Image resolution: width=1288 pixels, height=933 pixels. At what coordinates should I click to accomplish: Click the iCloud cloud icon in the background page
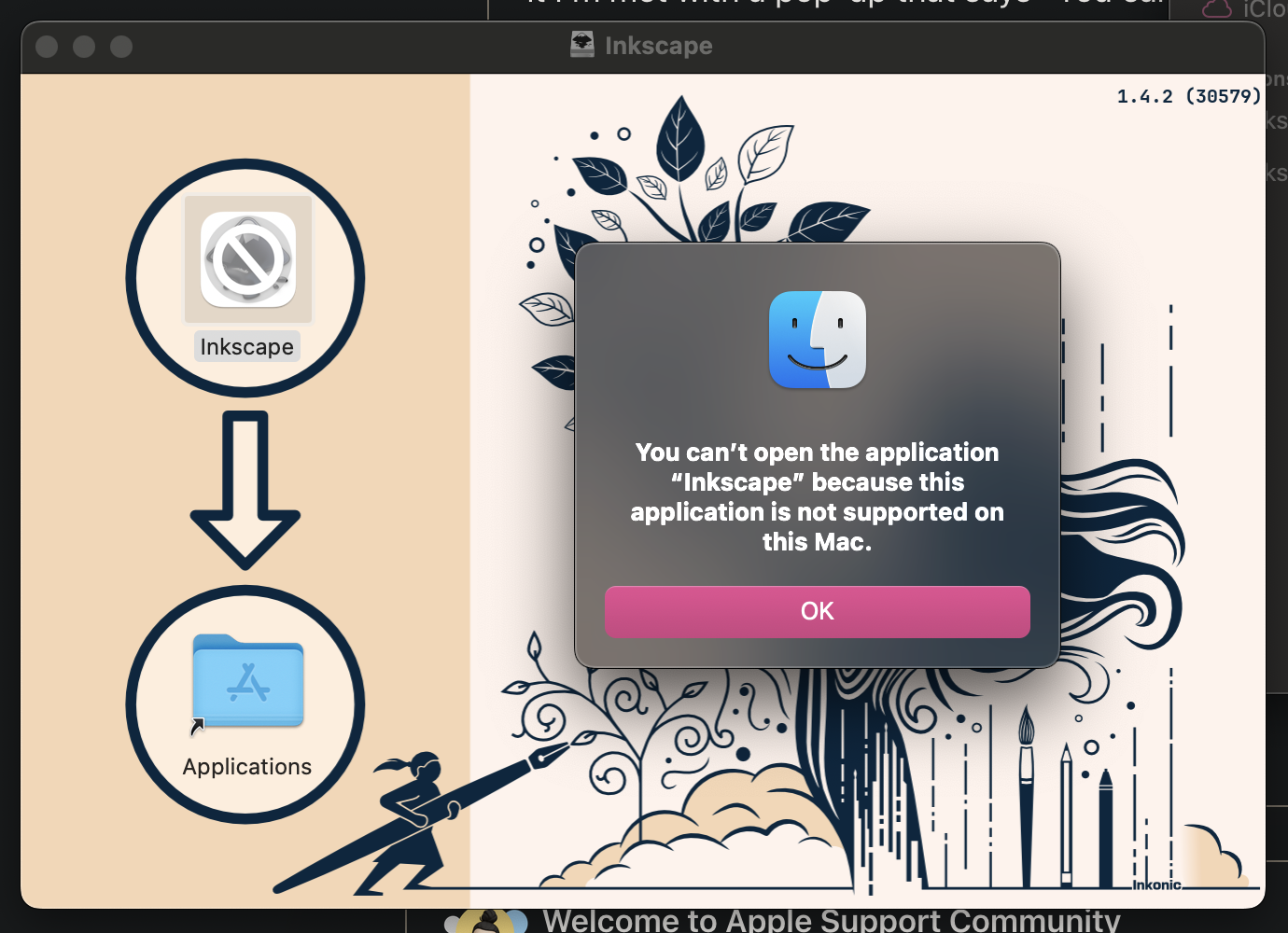click(x=1215, y=8)
